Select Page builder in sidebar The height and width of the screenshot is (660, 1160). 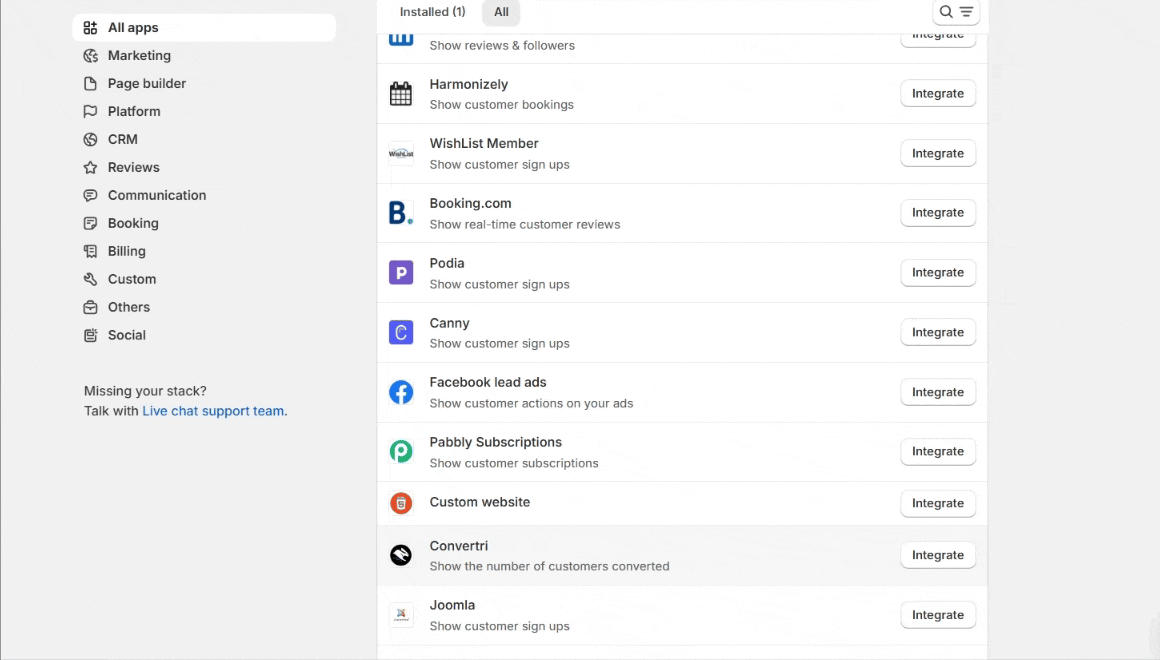point(146,84)
